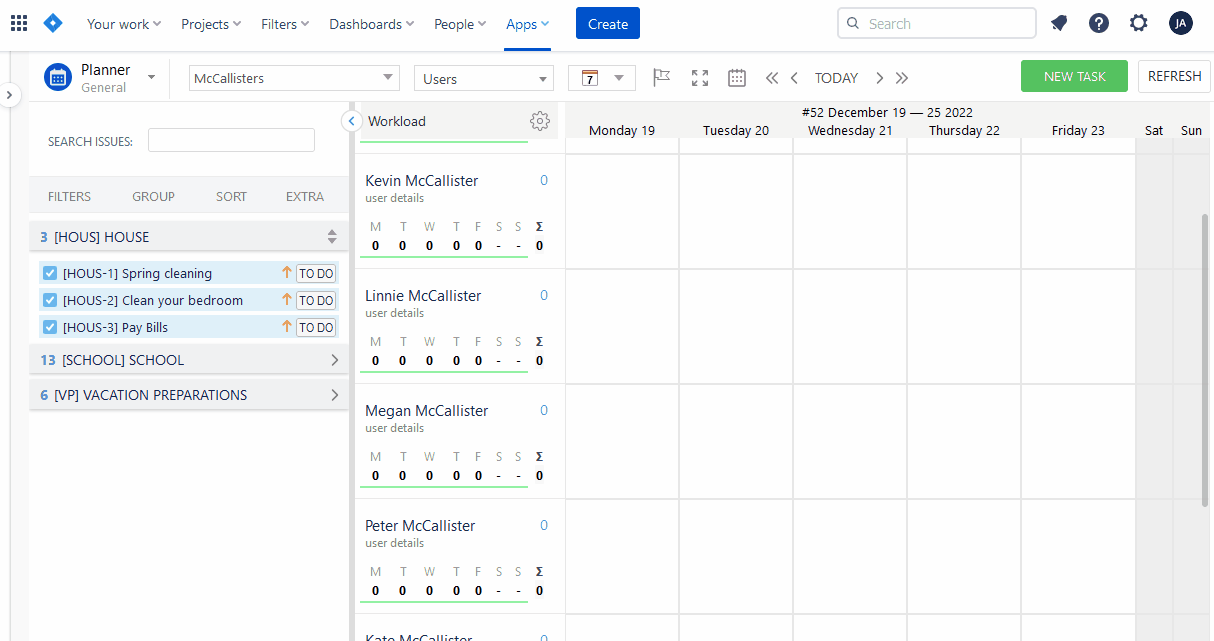This screenshot has width=1214, height=641.
Task: Go to previous period single arrow
Action: (794, 78)
